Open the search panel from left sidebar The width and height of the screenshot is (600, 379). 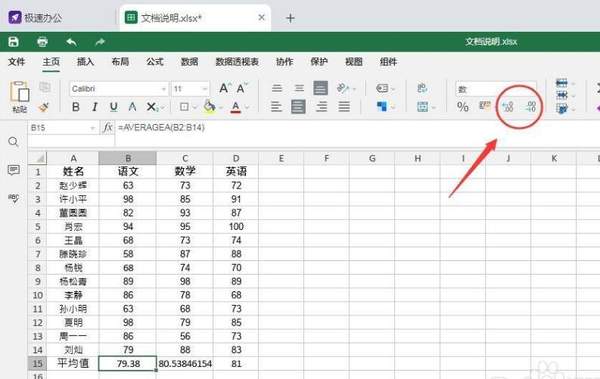[13, 142]
